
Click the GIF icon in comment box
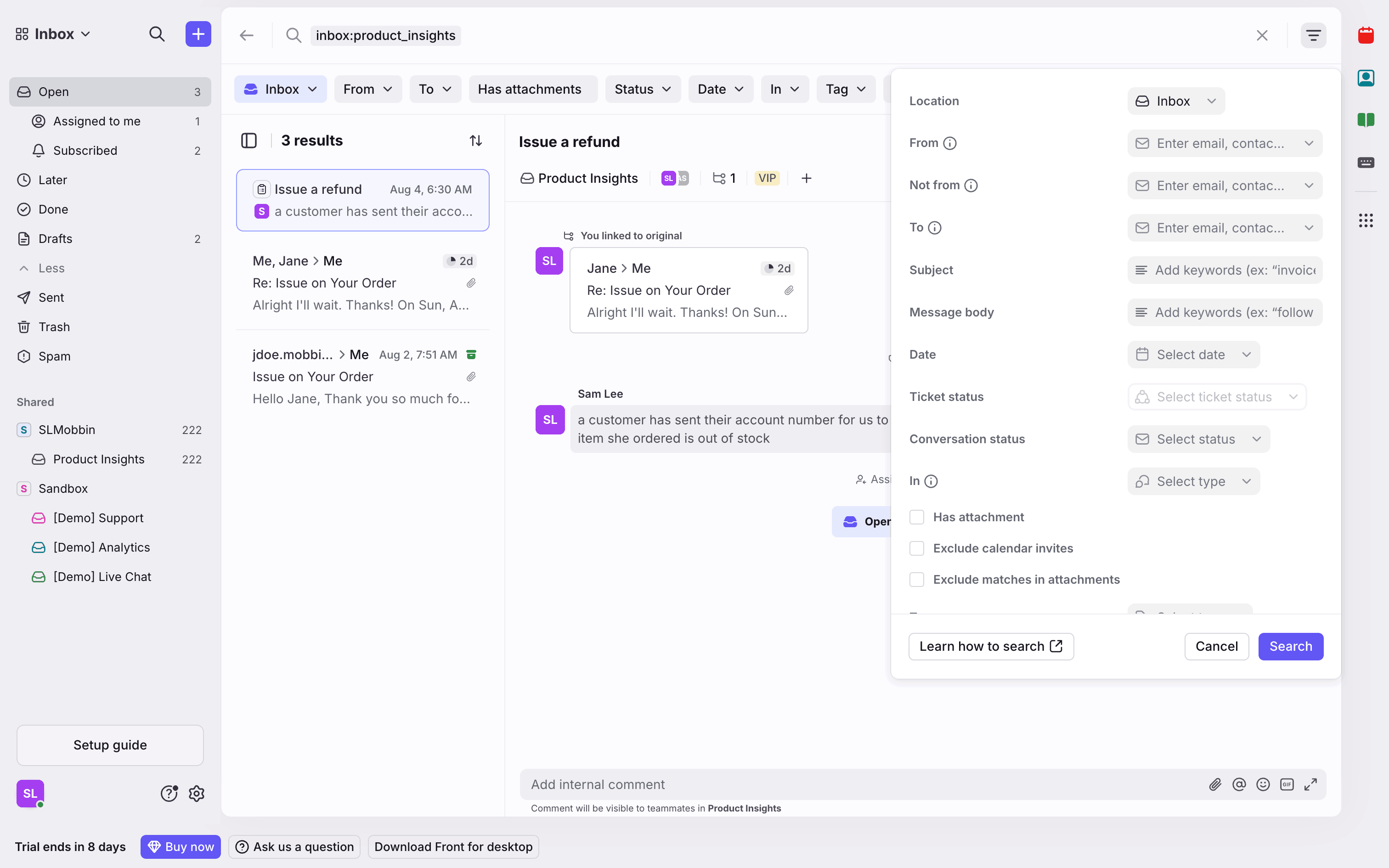pos(1286,784)
